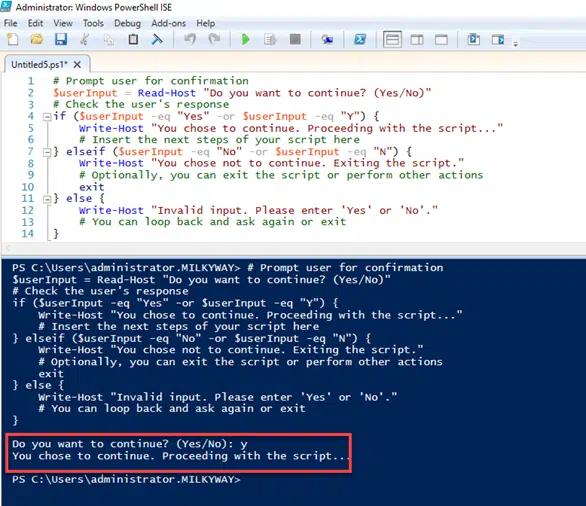
Task: Copy selection using the Copy icon
Action: tap(109, 39)
